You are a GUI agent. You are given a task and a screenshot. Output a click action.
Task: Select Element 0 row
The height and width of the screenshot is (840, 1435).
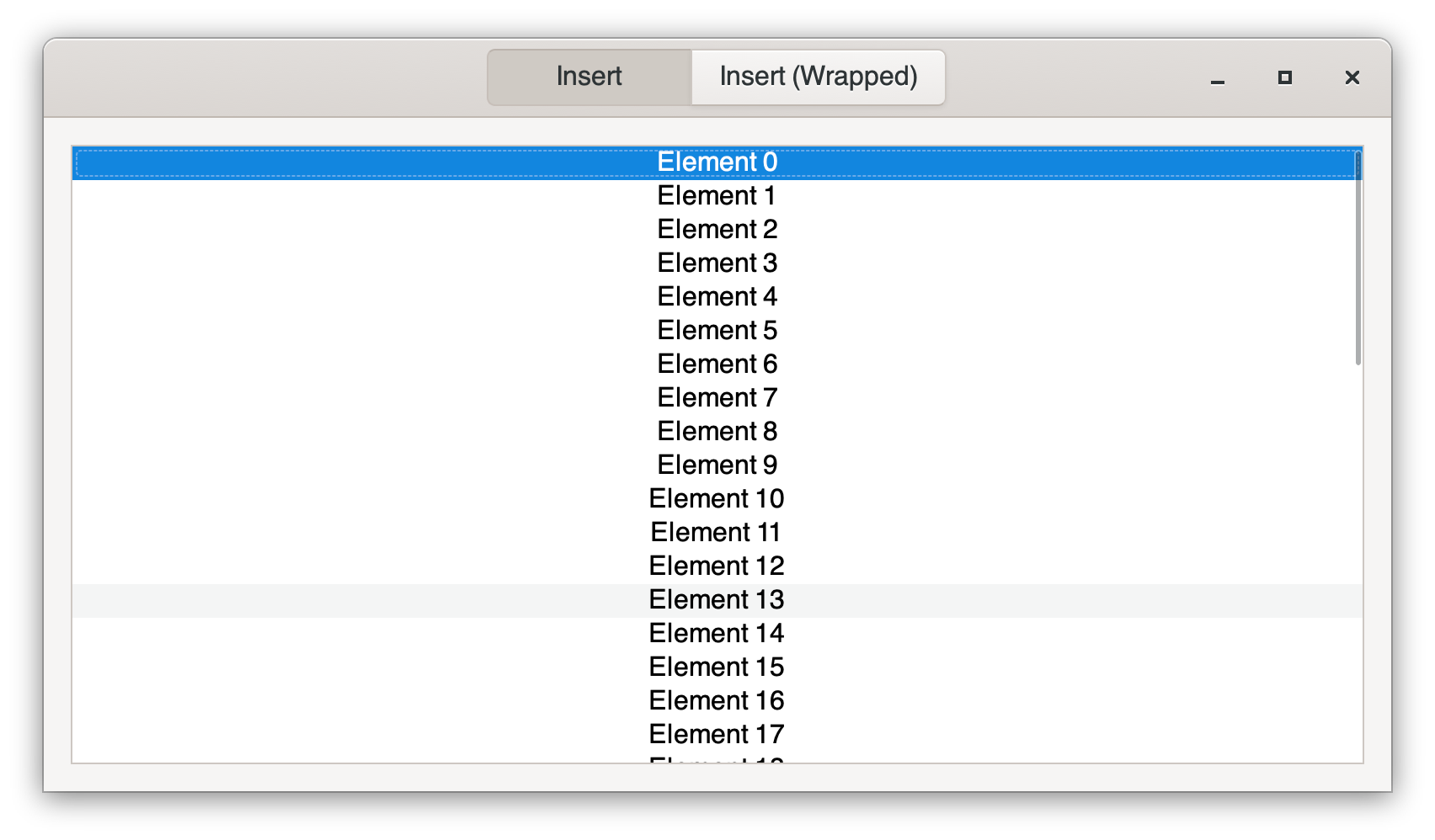pyautogui.click(x=717, y=162)
